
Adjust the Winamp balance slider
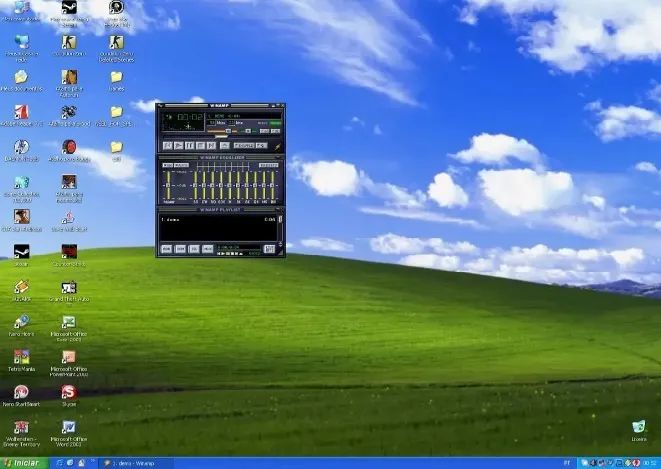pos(248,131)
